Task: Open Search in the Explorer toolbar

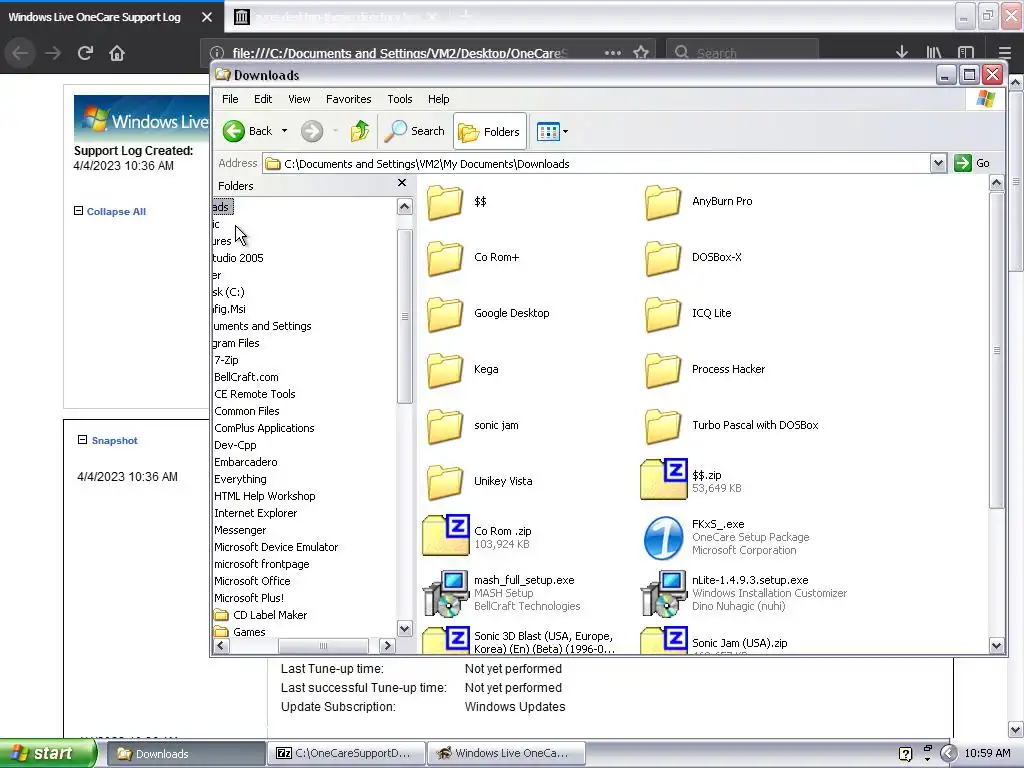Action: pyautogui.click(x=414, y=131)
